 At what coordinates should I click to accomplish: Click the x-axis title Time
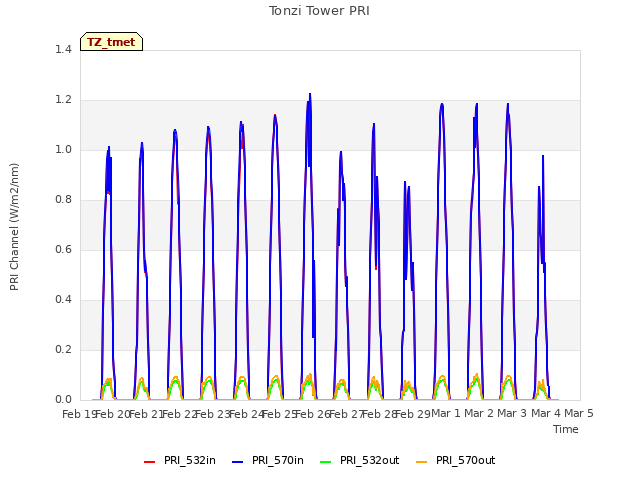click(566, 429)
